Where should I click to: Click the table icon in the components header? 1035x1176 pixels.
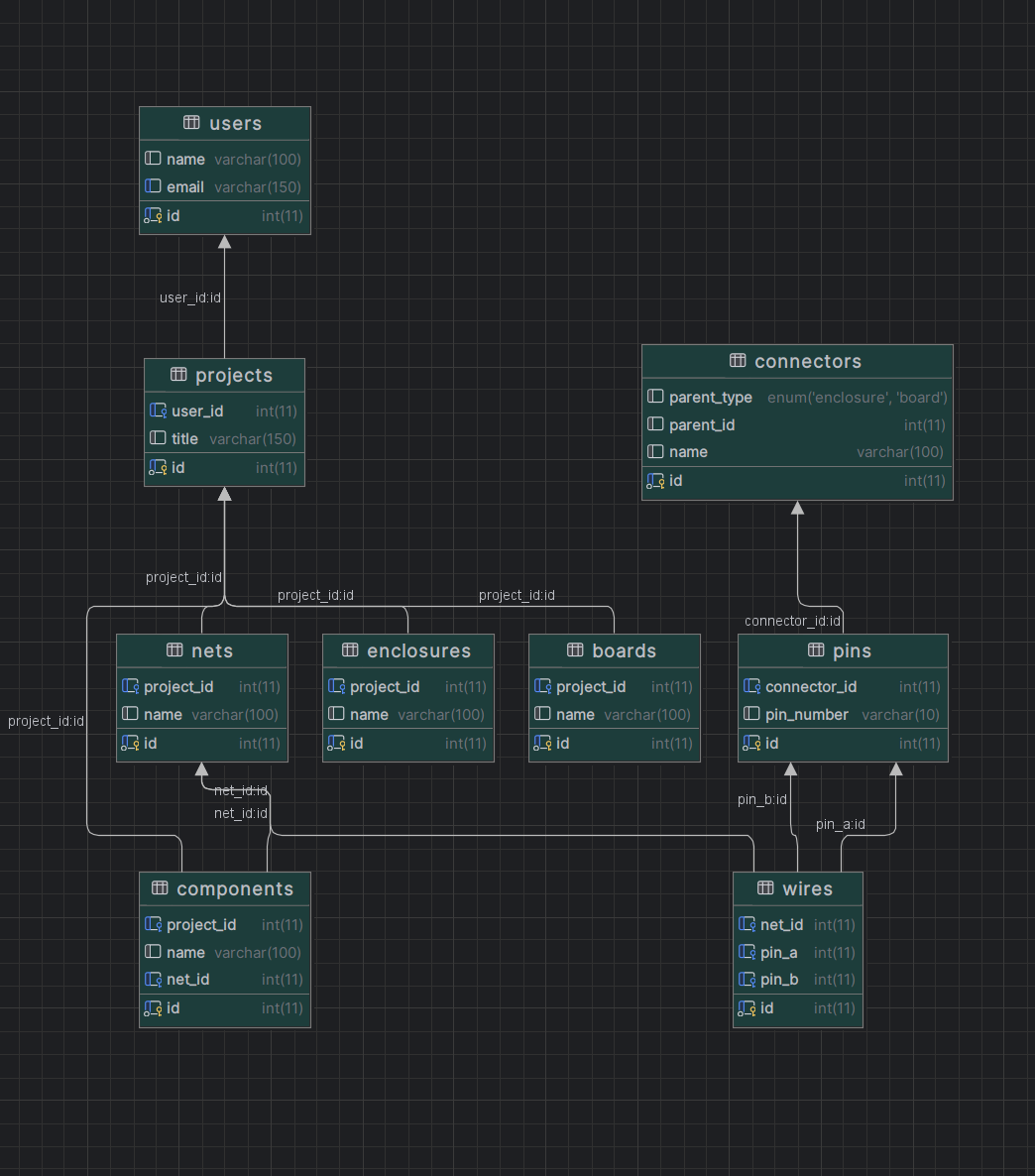(x=161, y=888)
